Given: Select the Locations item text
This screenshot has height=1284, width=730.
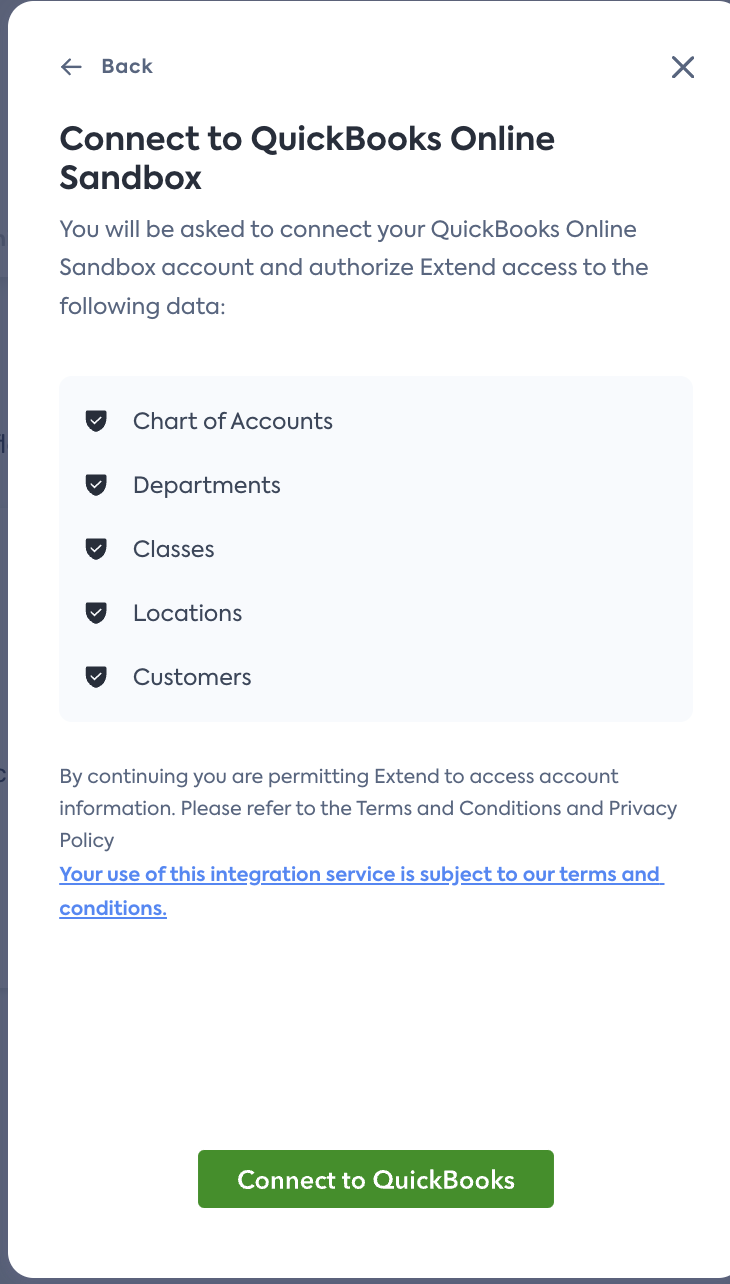Looking at the screenshot, I should 188,613.
